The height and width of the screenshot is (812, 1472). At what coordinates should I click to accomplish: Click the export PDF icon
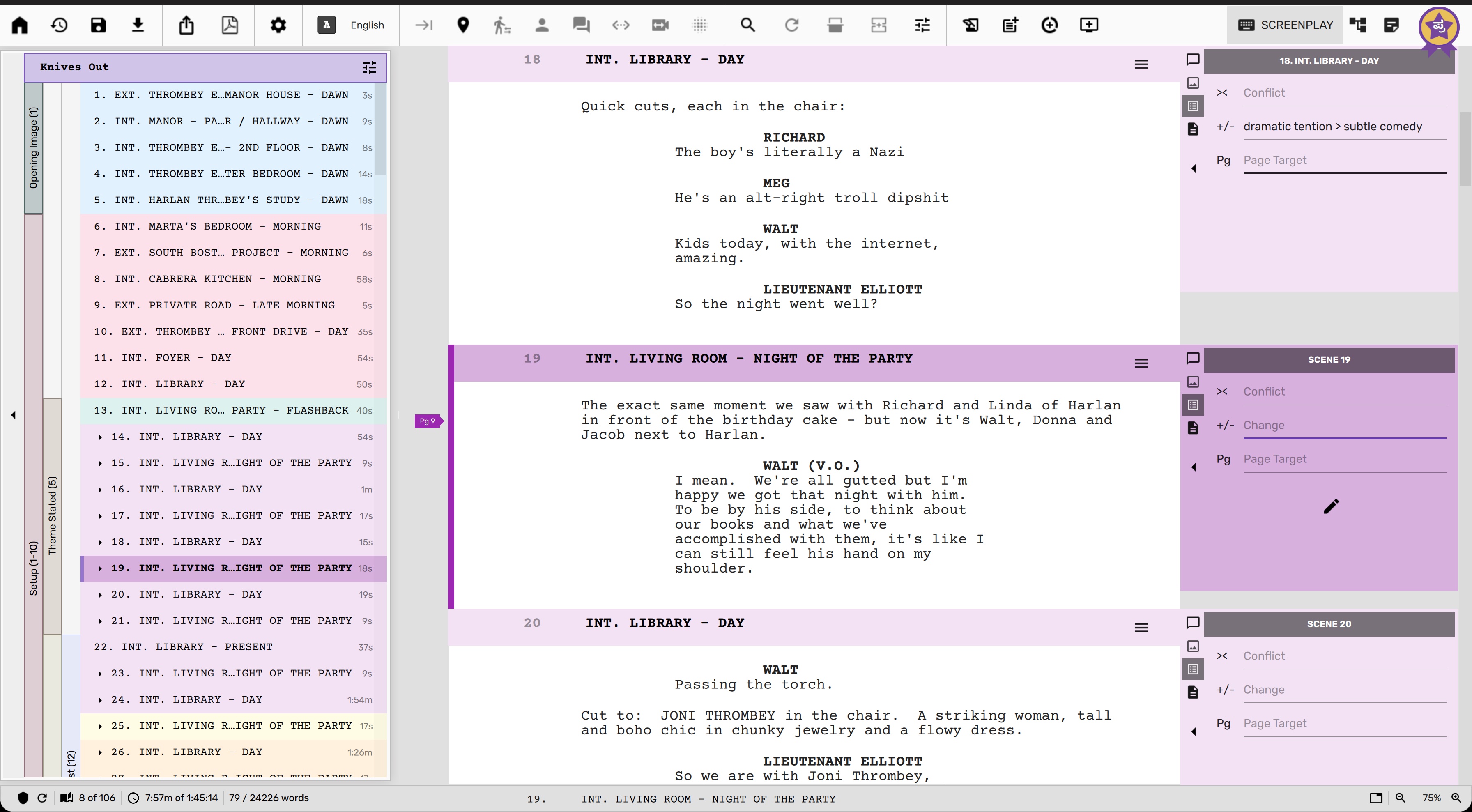coord(230,25)
